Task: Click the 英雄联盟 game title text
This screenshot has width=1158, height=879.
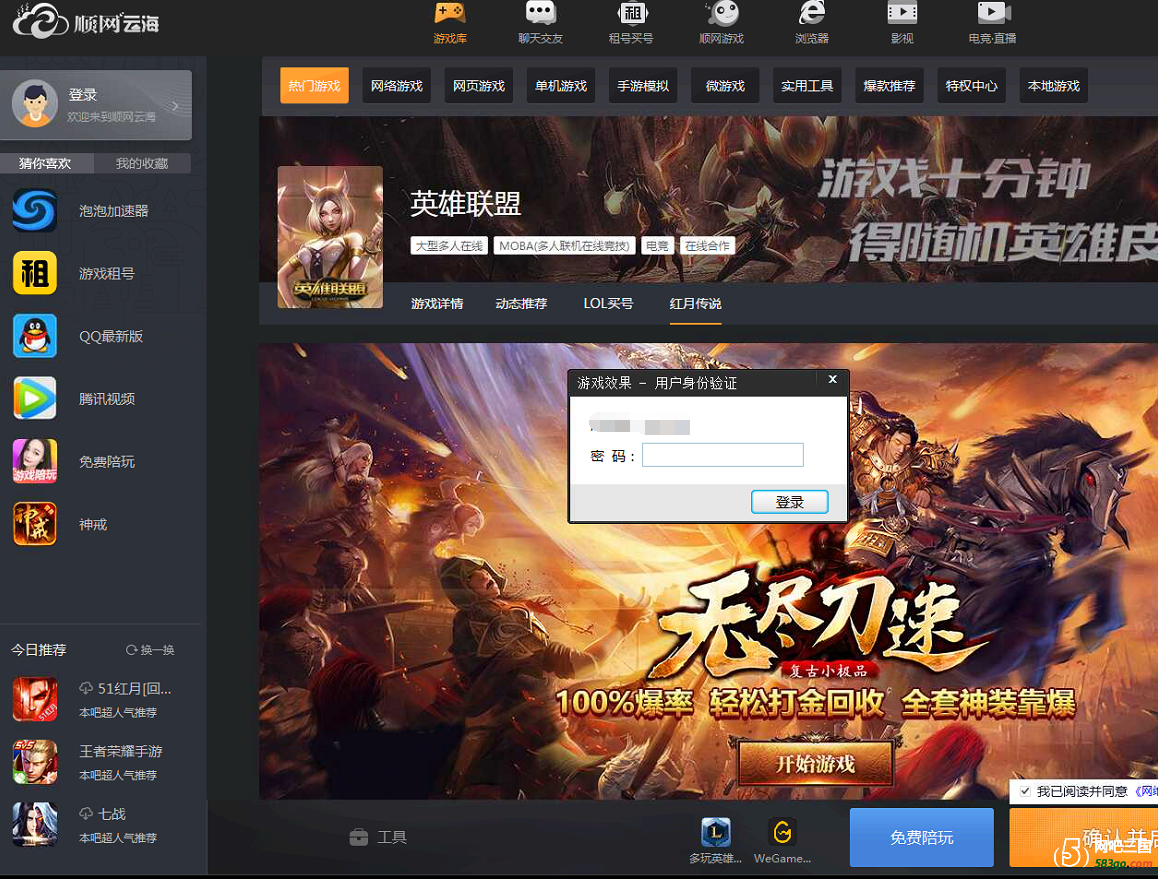Action: pos(466,204)
